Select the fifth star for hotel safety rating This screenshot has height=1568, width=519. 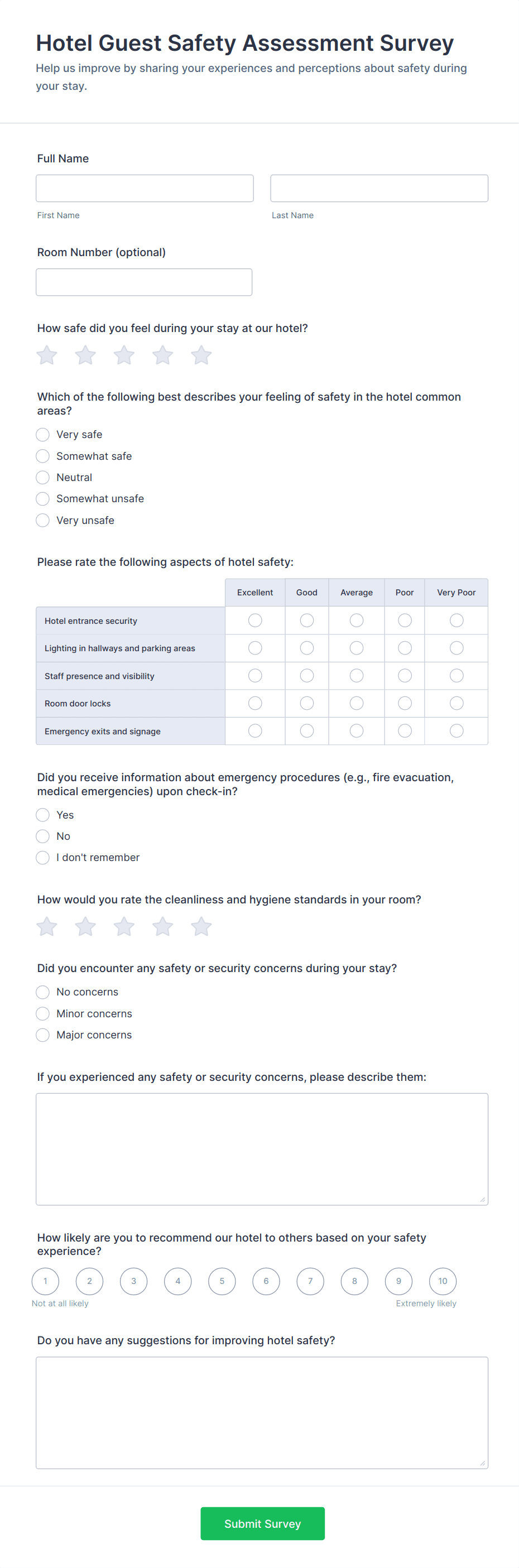click(201, 355)
